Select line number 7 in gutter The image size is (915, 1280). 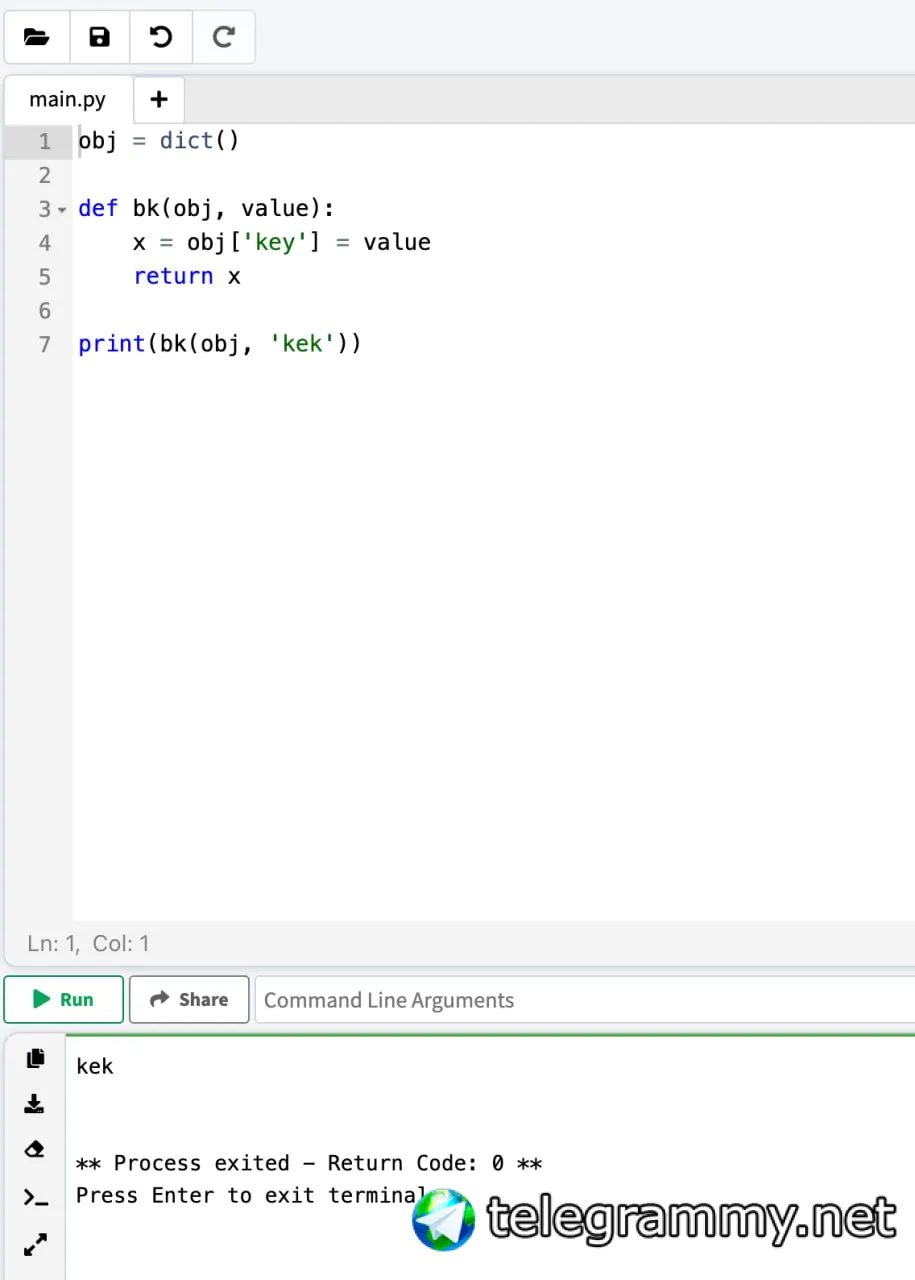pyautogui.click(x=44, y=345)
